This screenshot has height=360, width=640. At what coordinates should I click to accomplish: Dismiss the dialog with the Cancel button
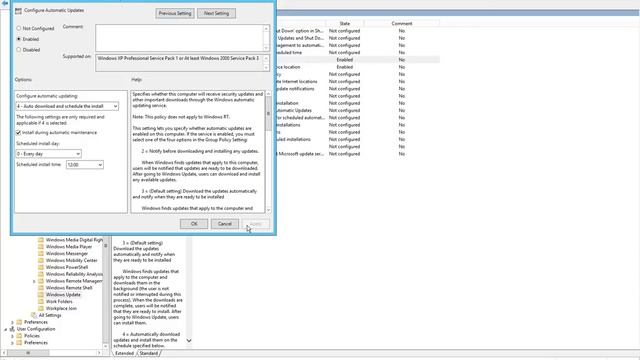coord(224,224)
